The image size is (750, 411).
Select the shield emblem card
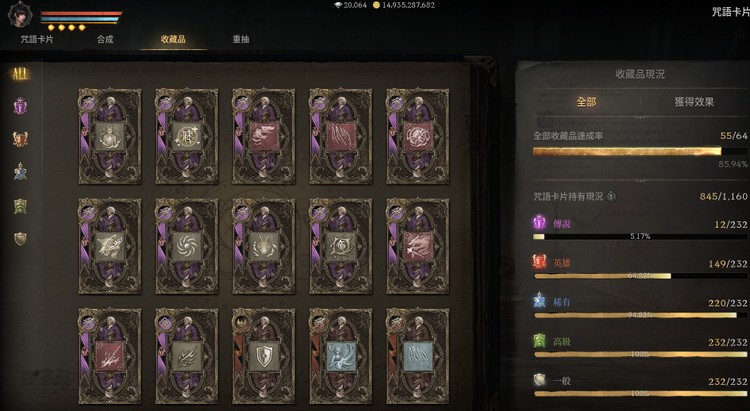(x=264, y=356)
